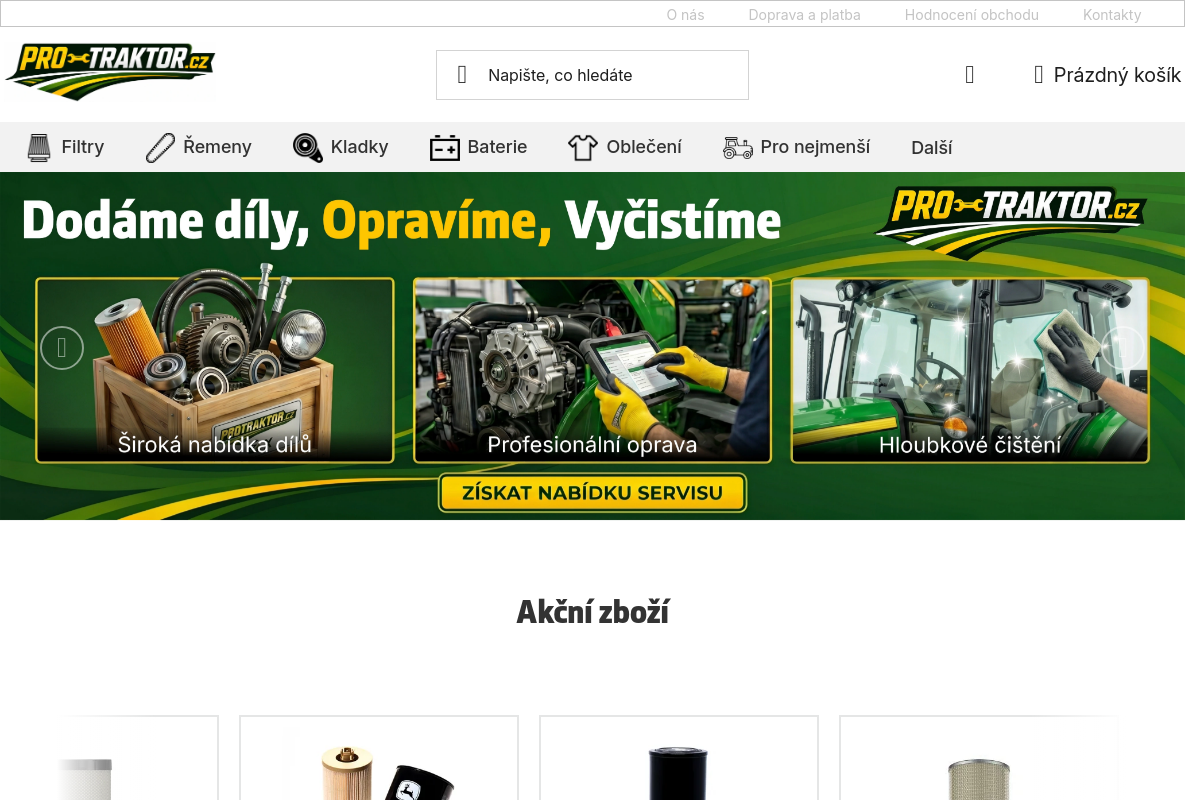Click the search magnifier icon in search box
The height and width of the screenshot is (800, 1200).
(462, 75)
